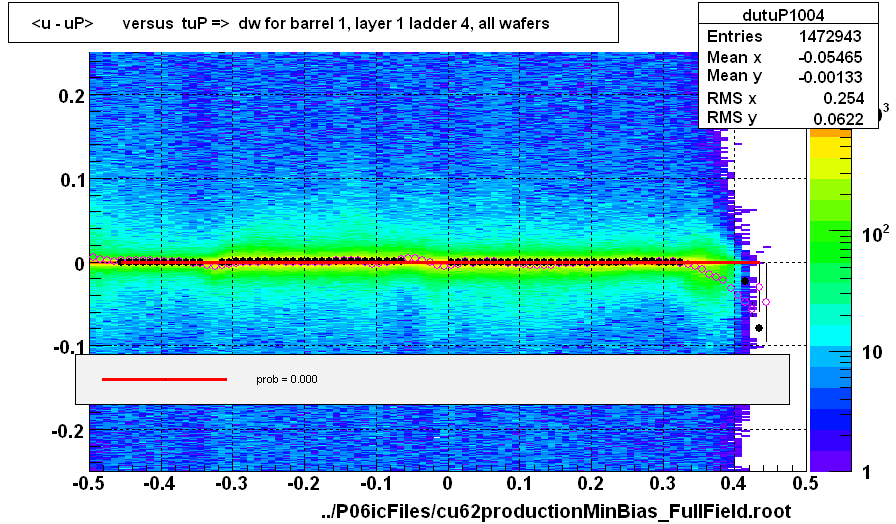The width and height of the screenshot is (896, 524).
Task: Click the y-axis label -0.2
Action: click(69, 431)
